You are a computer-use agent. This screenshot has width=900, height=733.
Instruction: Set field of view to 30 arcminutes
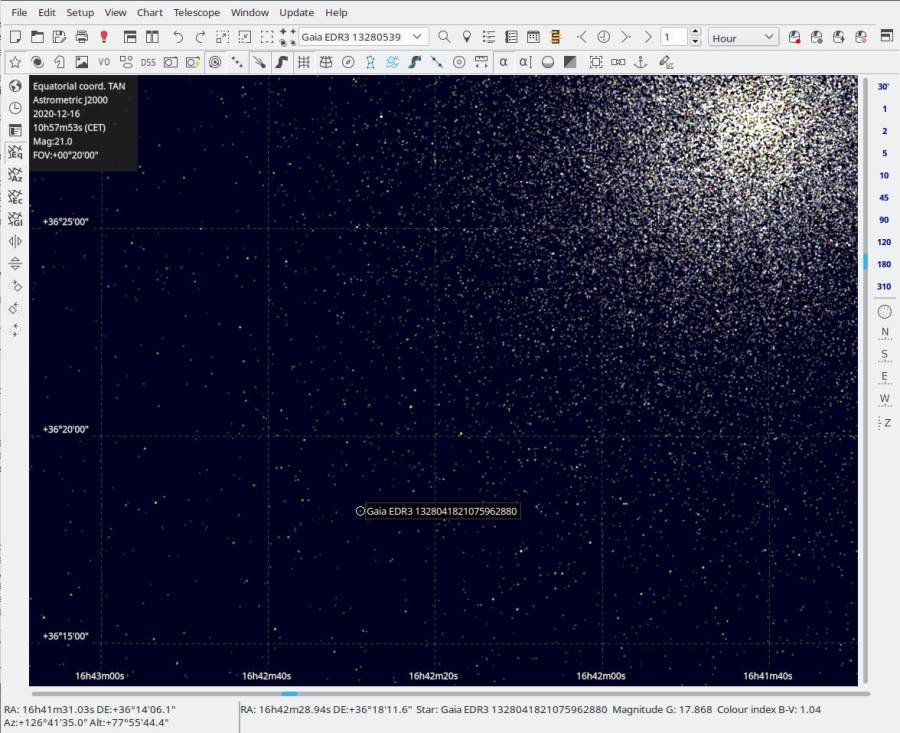(x=884, y=87)
